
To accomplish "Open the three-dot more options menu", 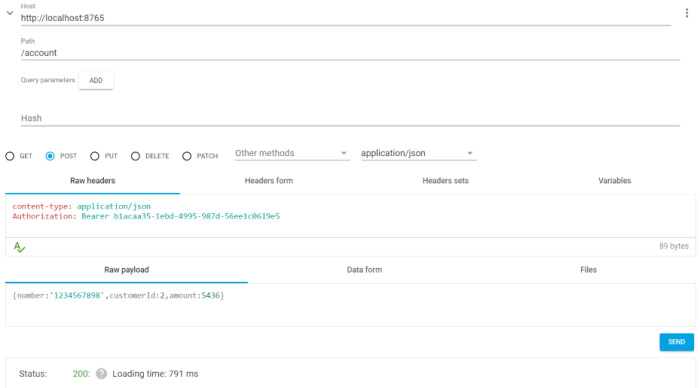I will tap(687, 13).
